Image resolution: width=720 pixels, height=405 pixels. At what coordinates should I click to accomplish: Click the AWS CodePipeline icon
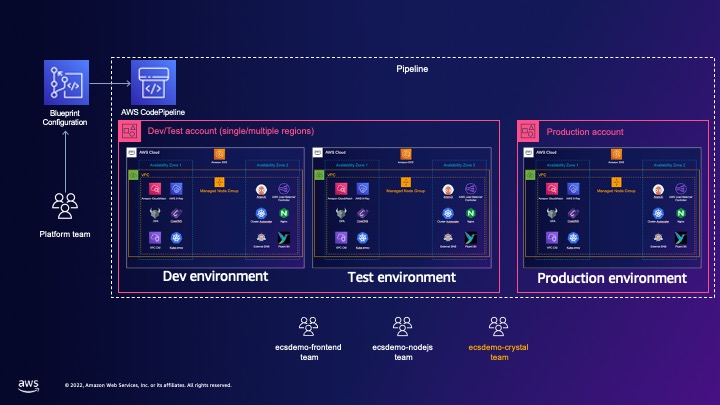(153, 82)
